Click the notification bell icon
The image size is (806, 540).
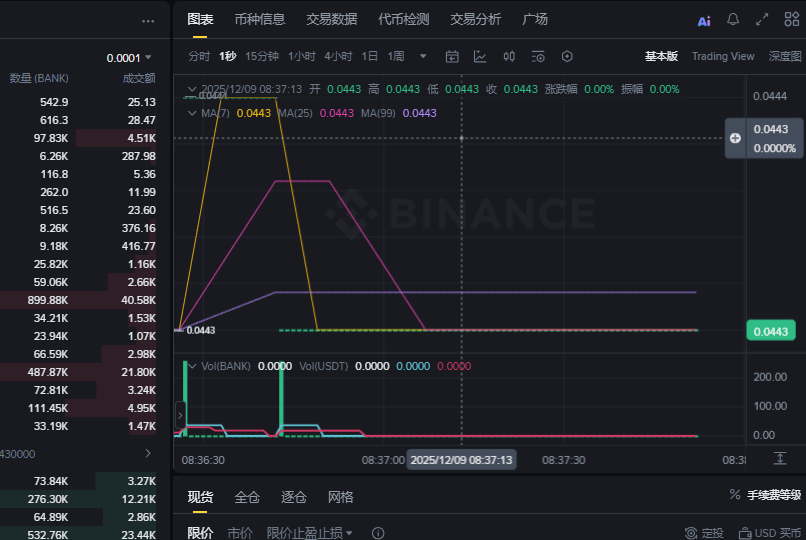click(x=733, y=20)
